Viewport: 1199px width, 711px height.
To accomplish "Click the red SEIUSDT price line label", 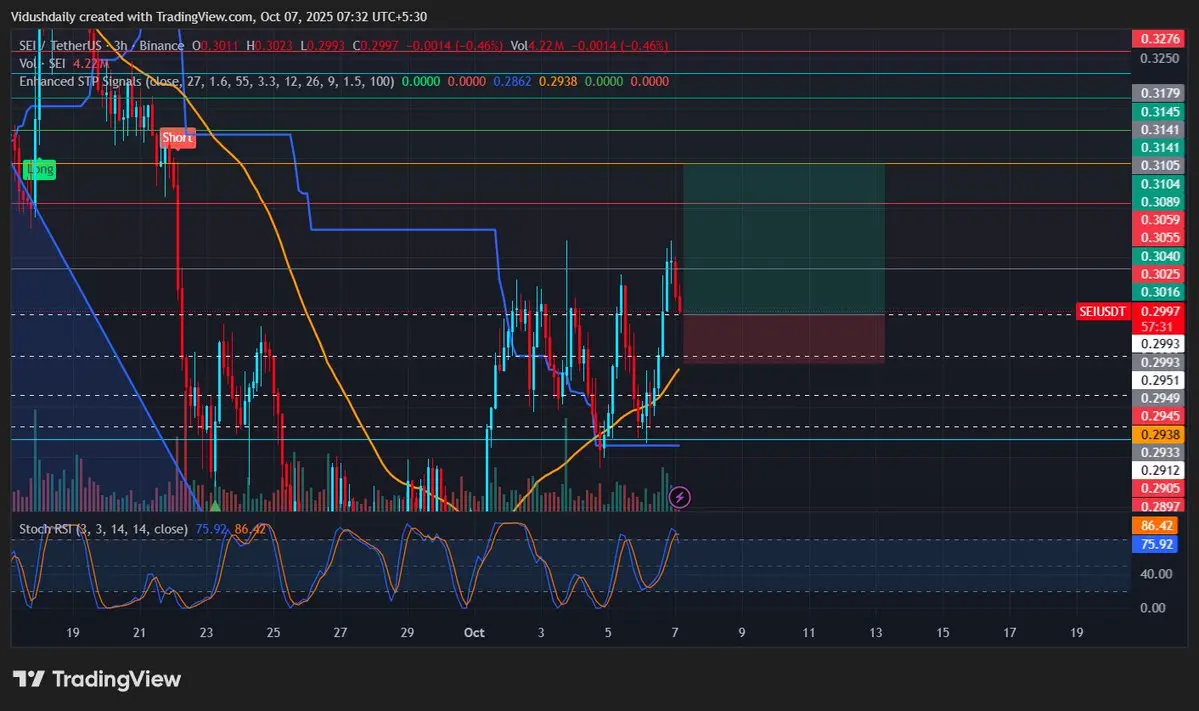I will 1102,311.
